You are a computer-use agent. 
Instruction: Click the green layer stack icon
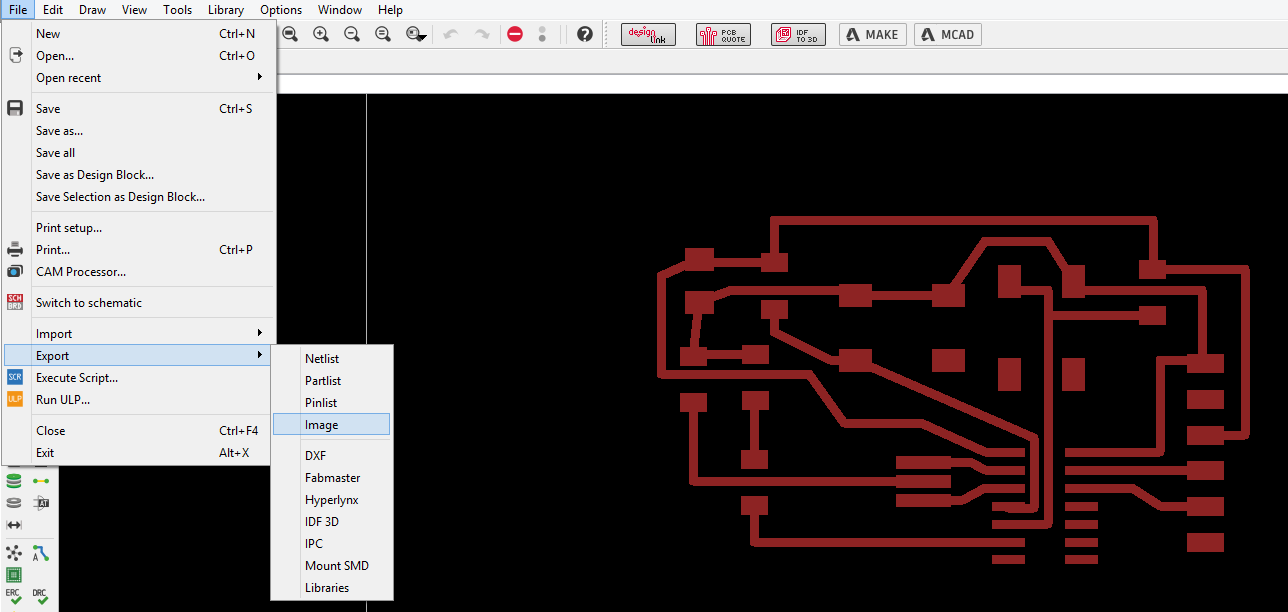click(x=14, y=481)
